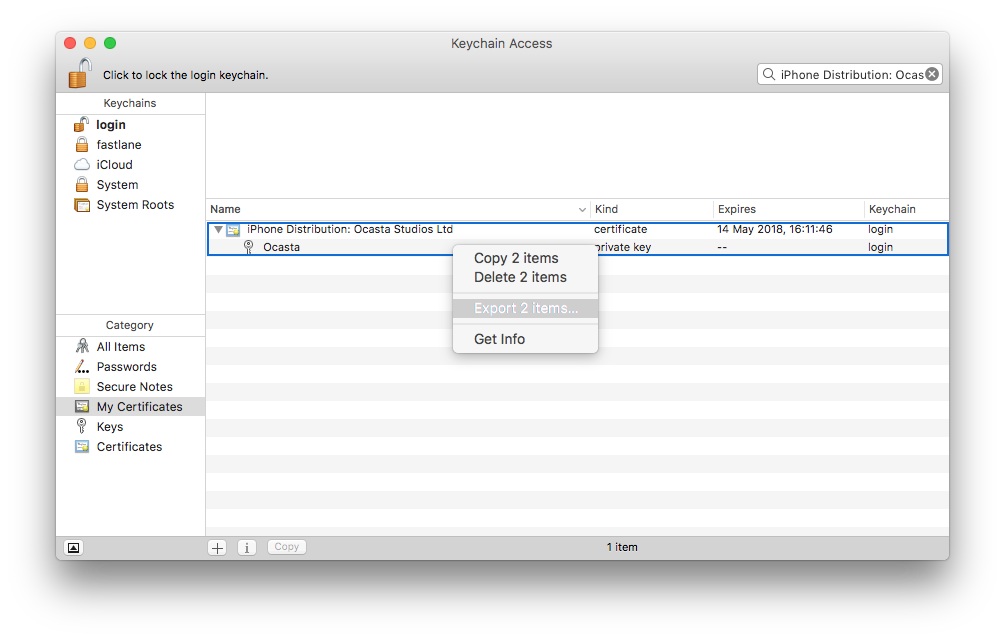Click the info (i) button
The image size is (1005, 640).
(x=247, y=548)
